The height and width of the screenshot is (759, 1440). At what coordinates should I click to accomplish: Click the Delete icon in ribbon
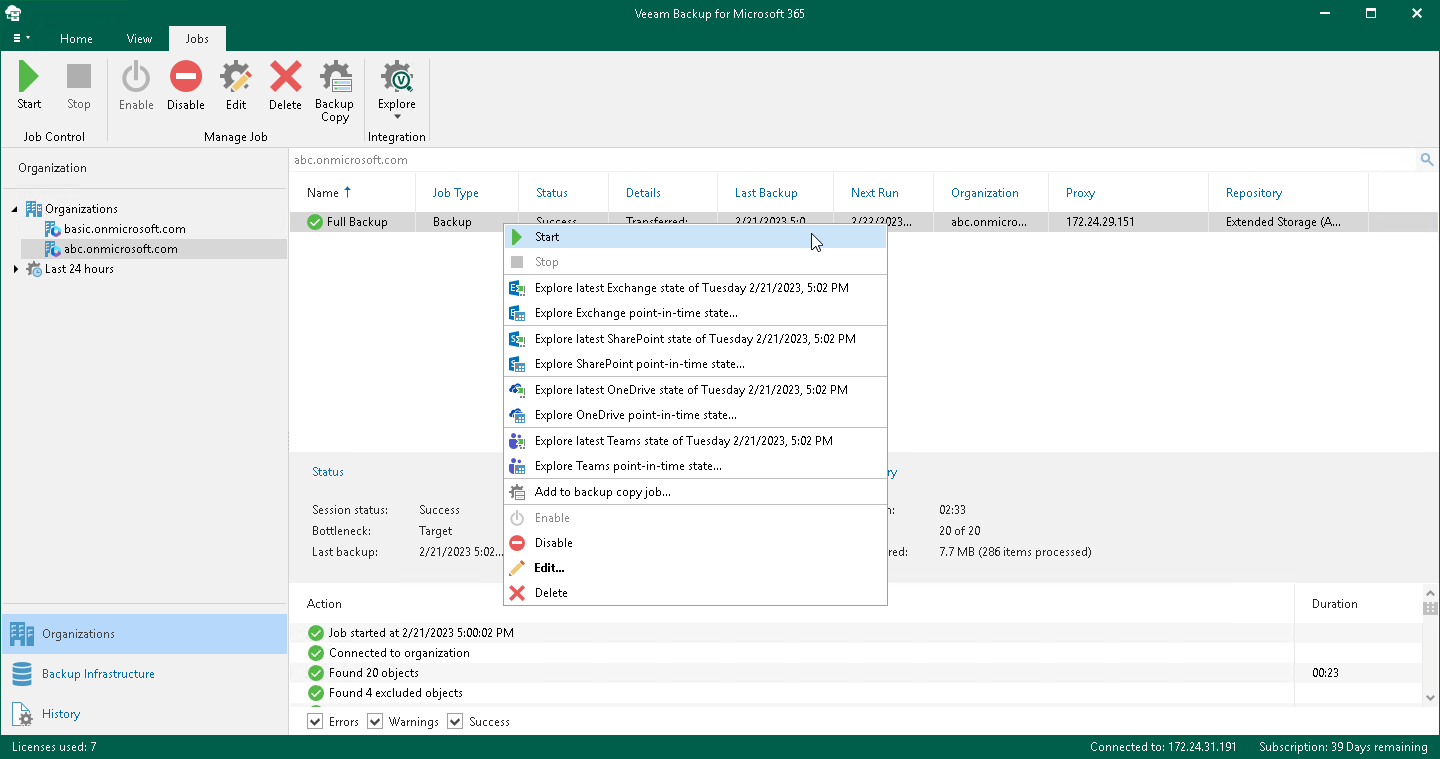pyautogui.click(x=285, y=78)
